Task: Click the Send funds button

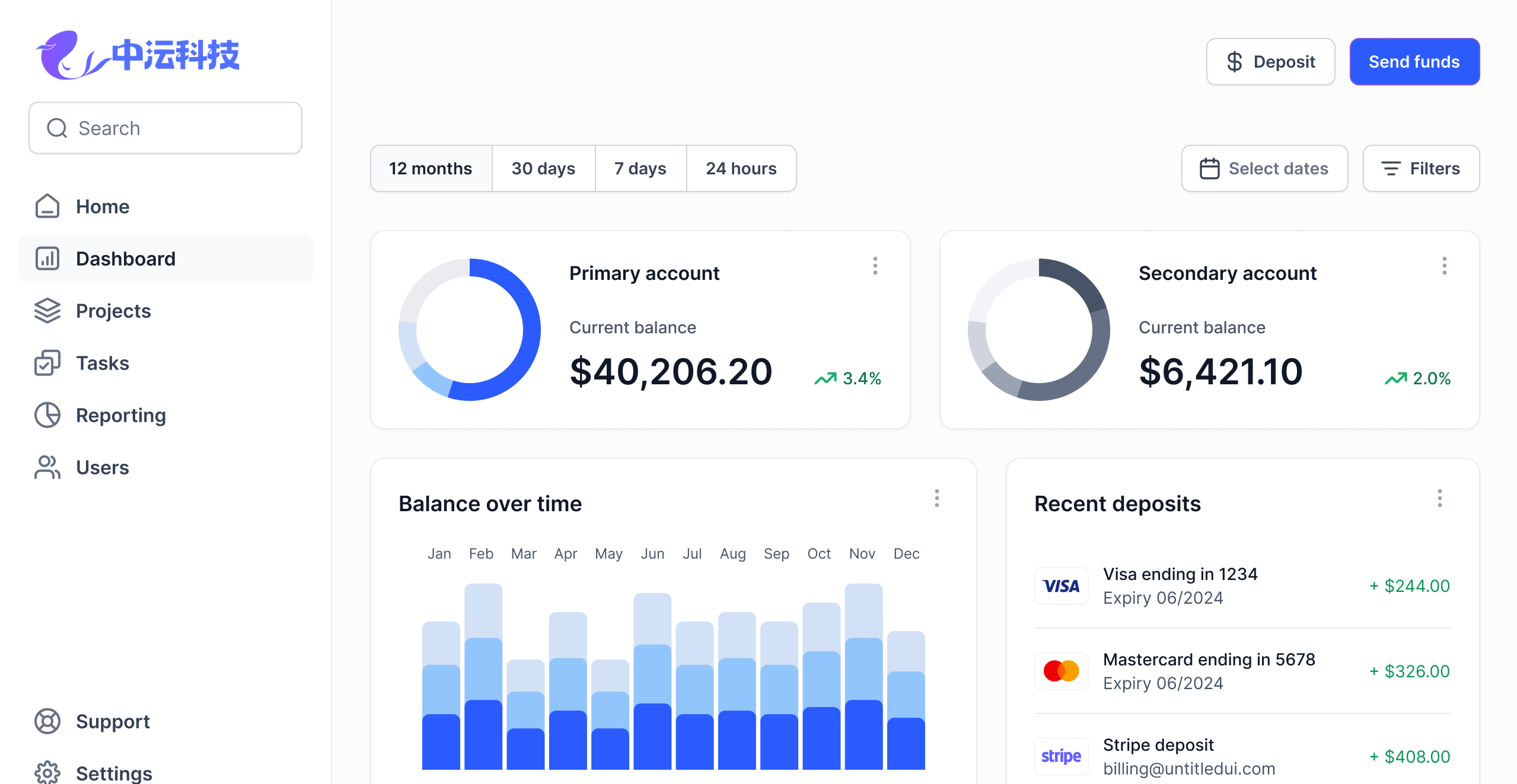Action: click(x=1414, y=62)
